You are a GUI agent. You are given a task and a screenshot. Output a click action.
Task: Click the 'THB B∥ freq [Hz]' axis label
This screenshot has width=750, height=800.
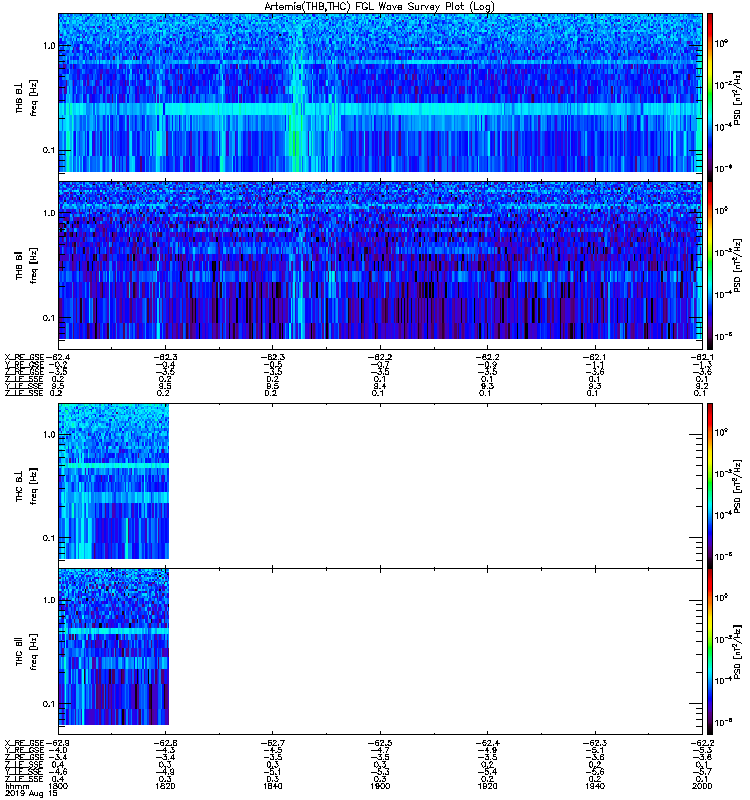[26, 265]
